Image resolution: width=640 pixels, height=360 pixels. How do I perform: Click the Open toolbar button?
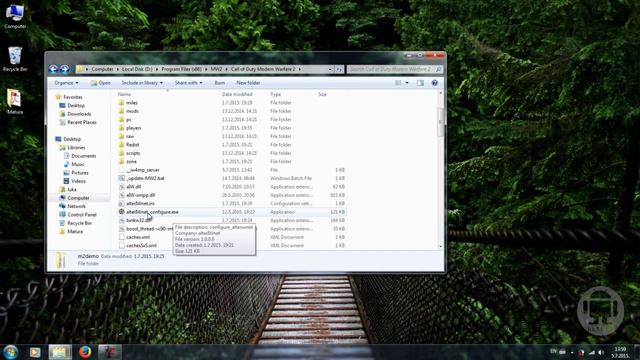[100, 83]
